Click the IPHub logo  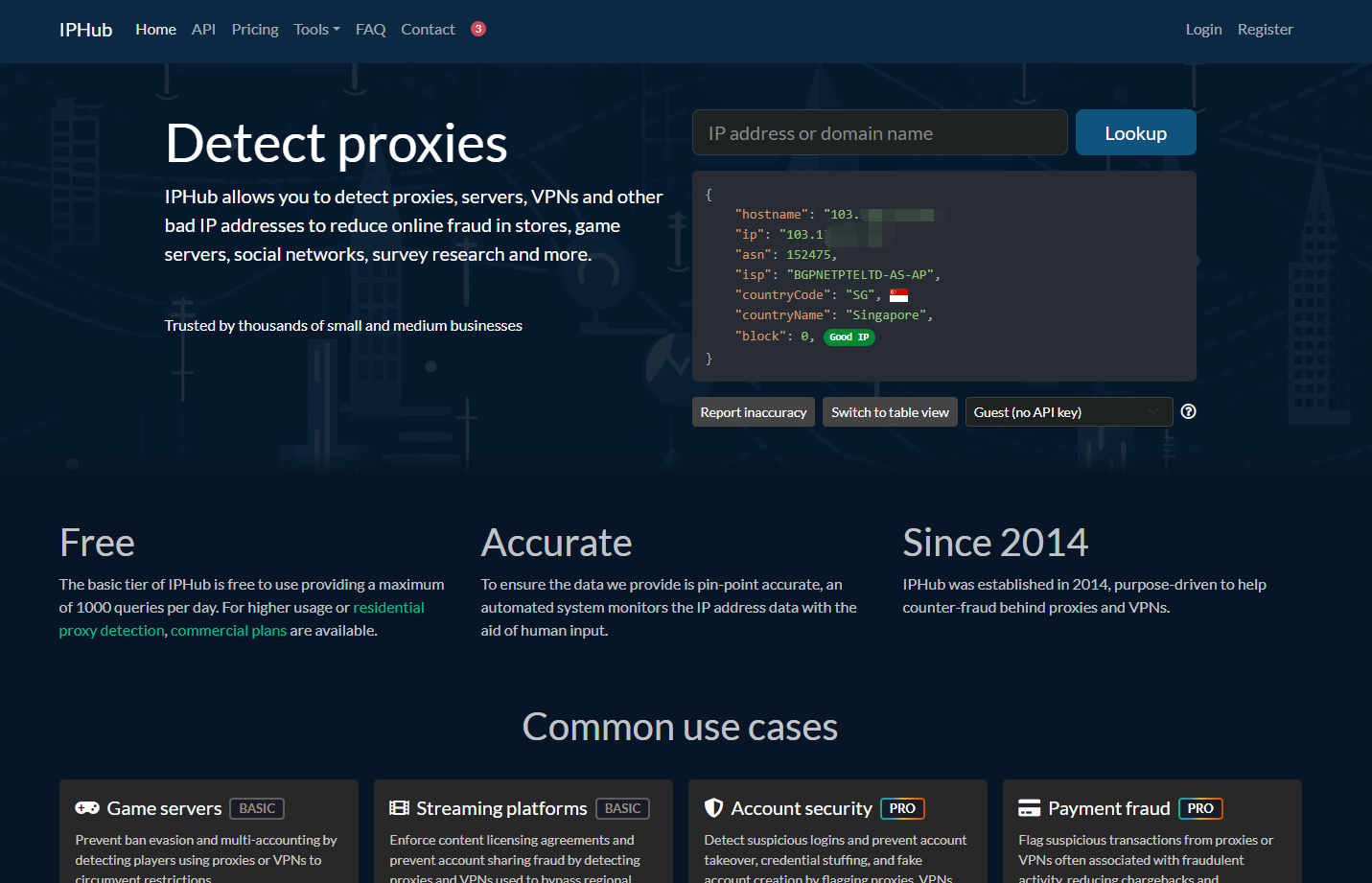pos(85,30)
